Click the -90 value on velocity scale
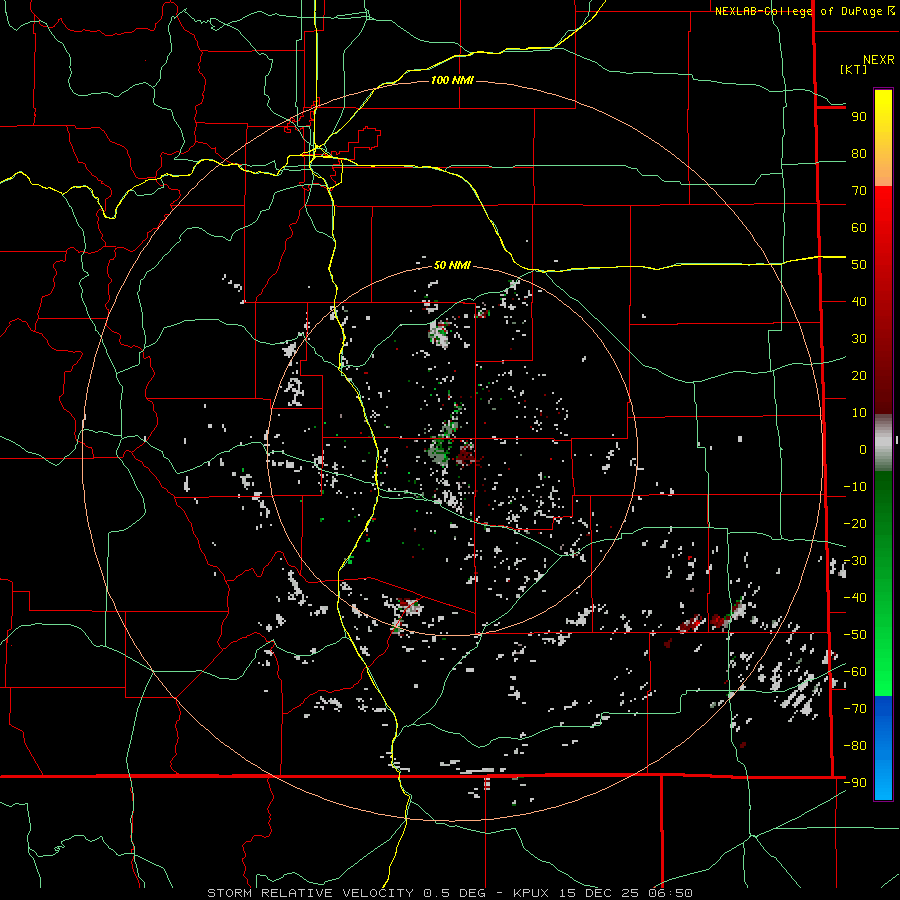This screenshot has height=900, width=900. tap(855, 783)
